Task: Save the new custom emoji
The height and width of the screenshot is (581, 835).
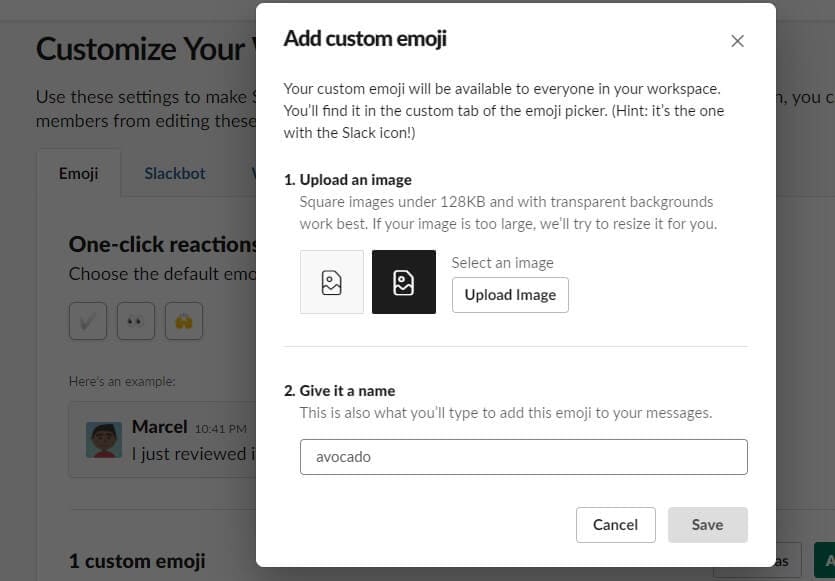Action: (707, 525)
